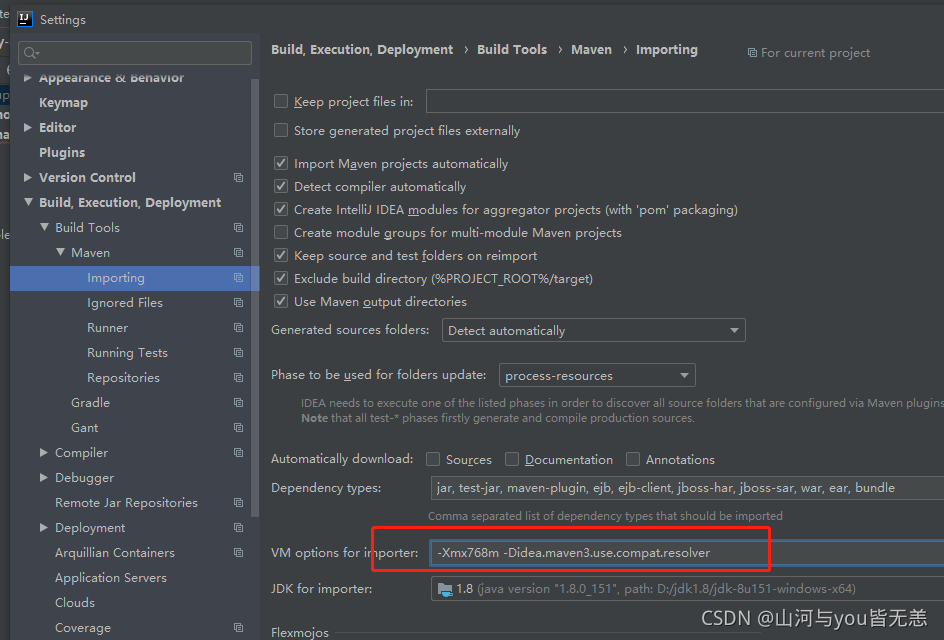944x640 pixels.
Task: Toggle Use Maven output directories checkbox
Action: [x=281, y=301]
